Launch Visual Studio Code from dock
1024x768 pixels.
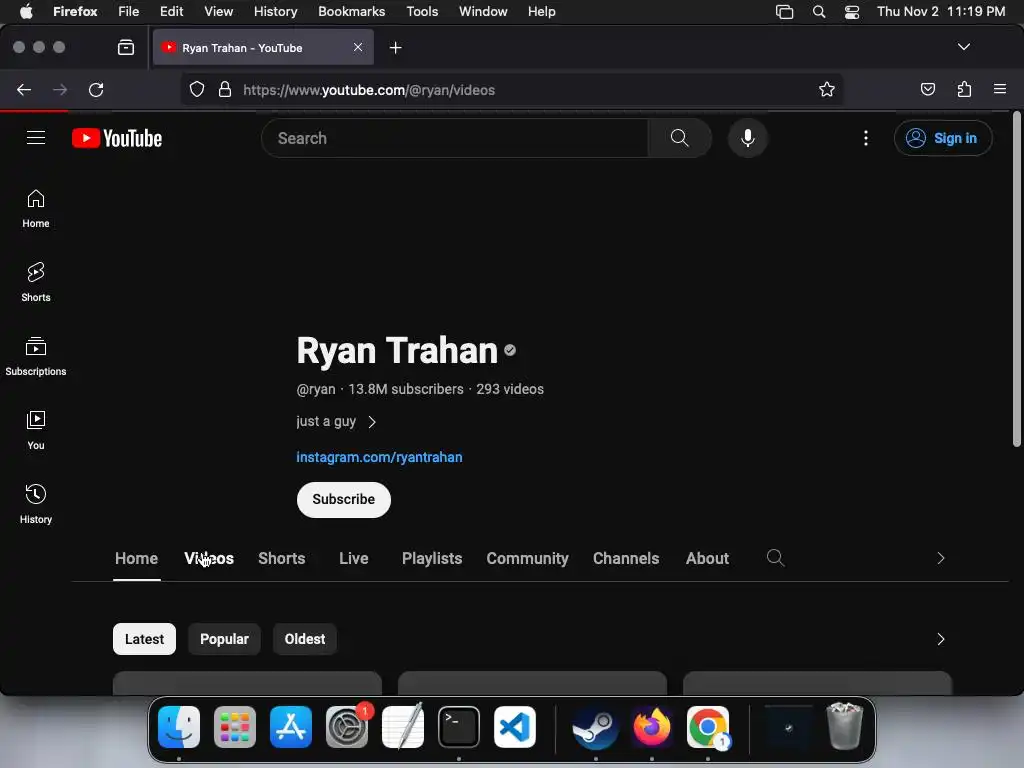click(x=515, y=727)
